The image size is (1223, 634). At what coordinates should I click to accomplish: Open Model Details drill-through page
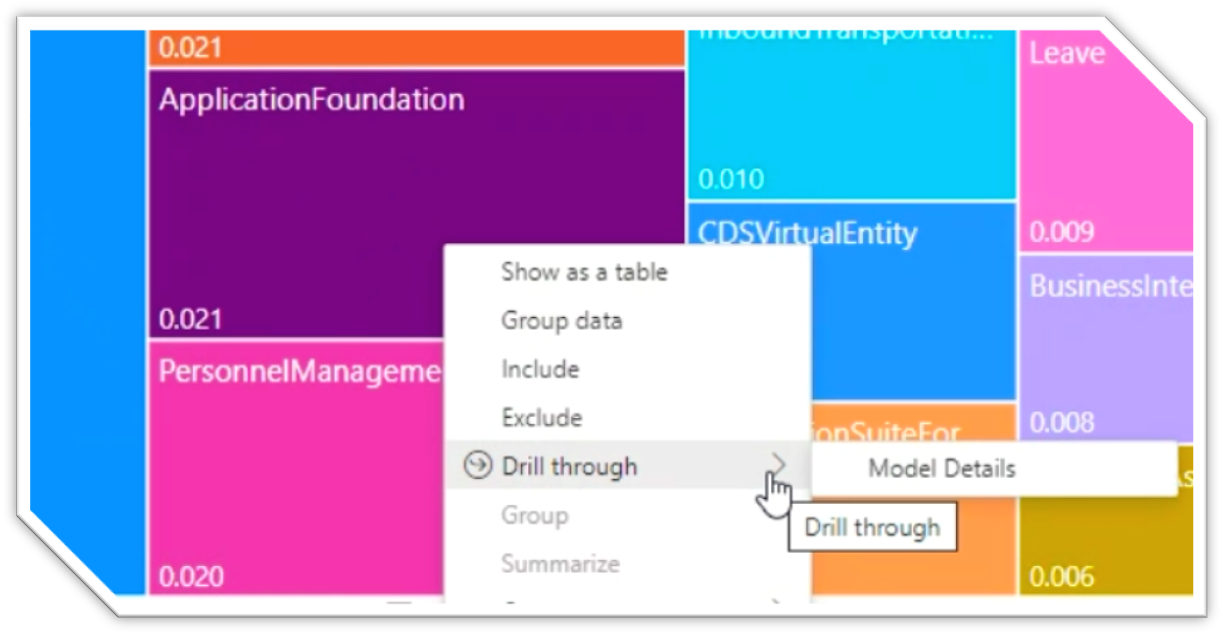(941, 467)
